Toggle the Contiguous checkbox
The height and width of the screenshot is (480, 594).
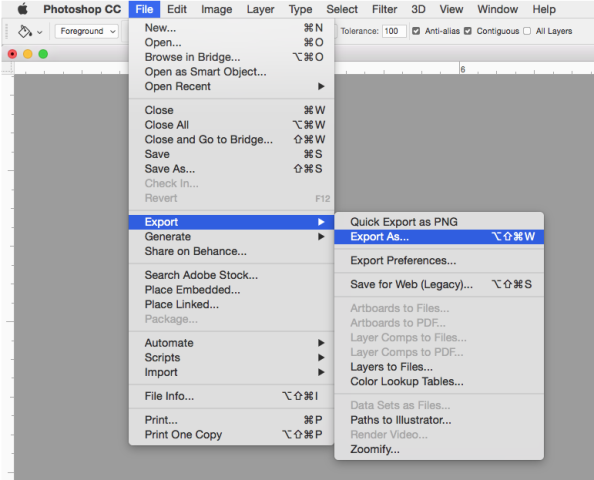click(468, 31)
